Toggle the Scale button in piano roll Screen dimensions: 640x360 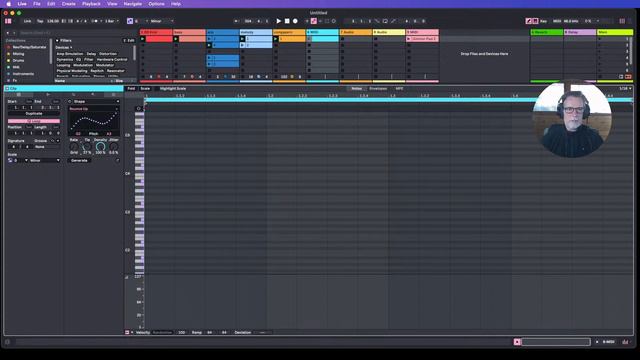(145, 88)
